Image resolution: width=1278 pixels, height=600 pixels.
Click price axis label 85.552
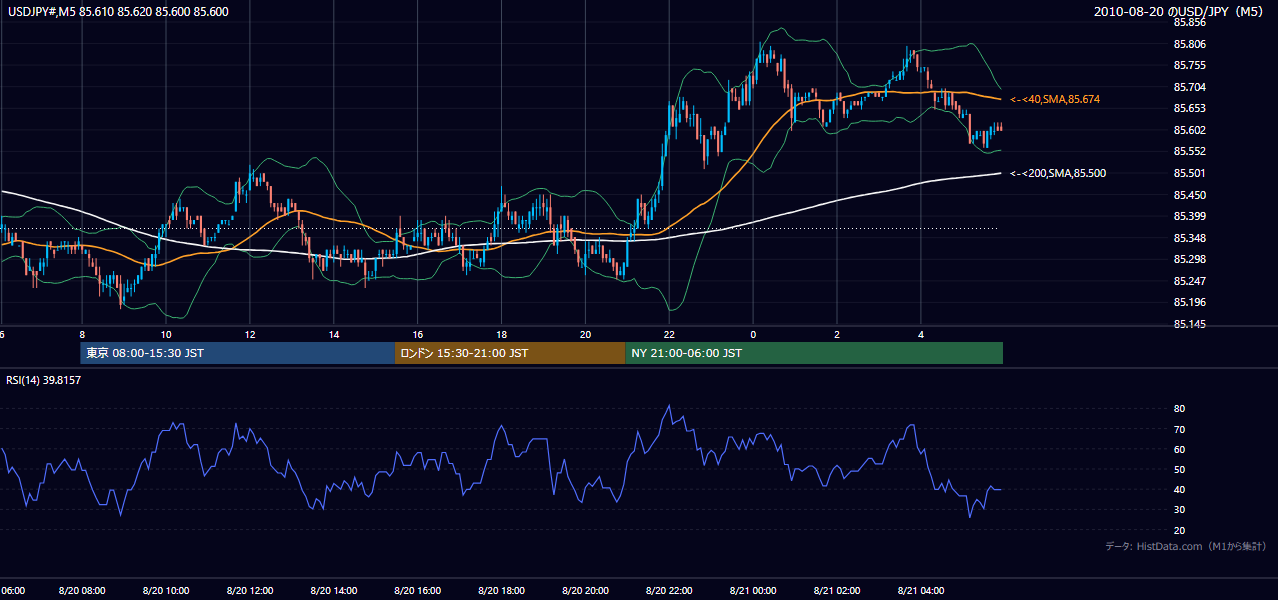1190,151
